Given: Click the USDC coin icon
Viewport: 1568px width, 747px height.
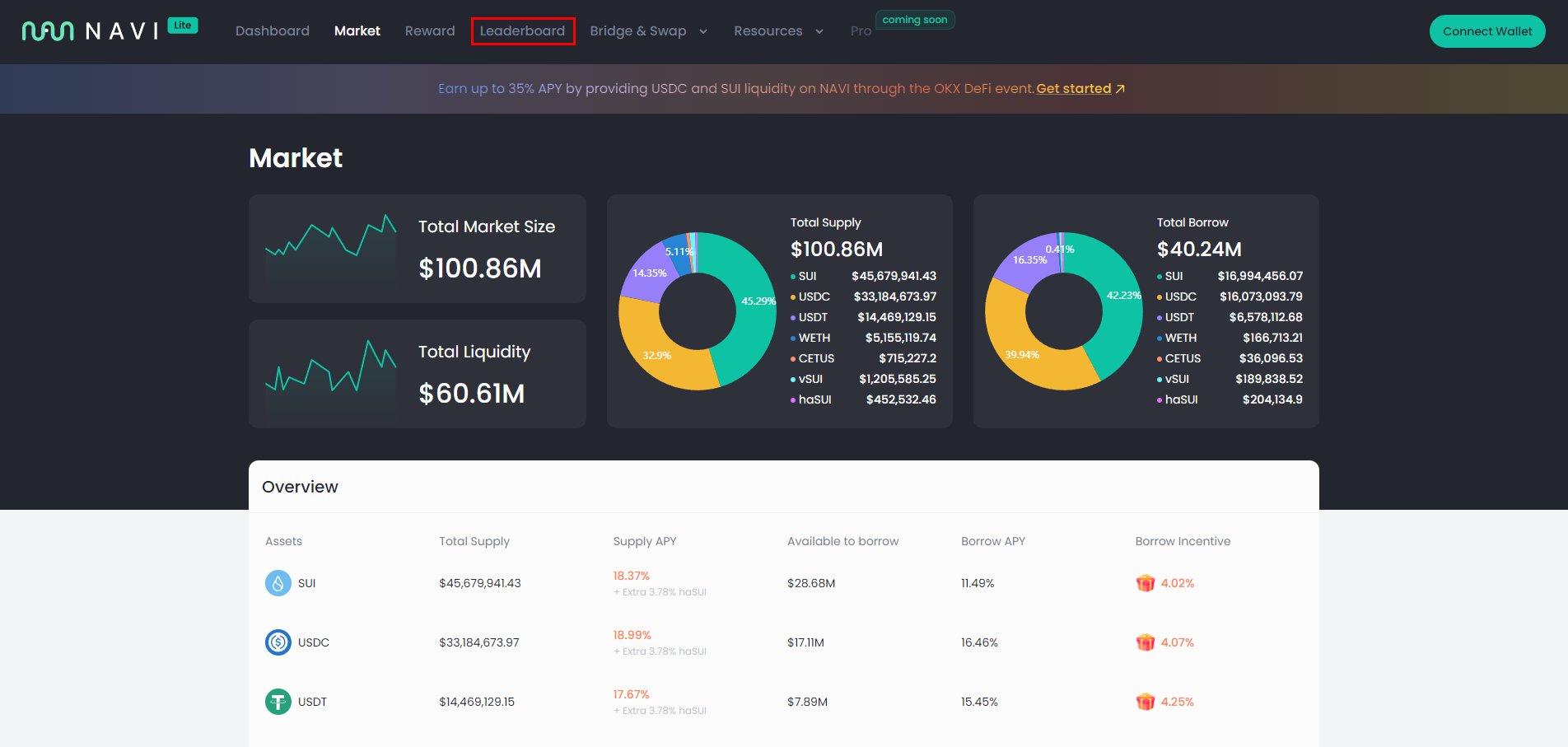Looking at the screenshot, I should point(278,642).
